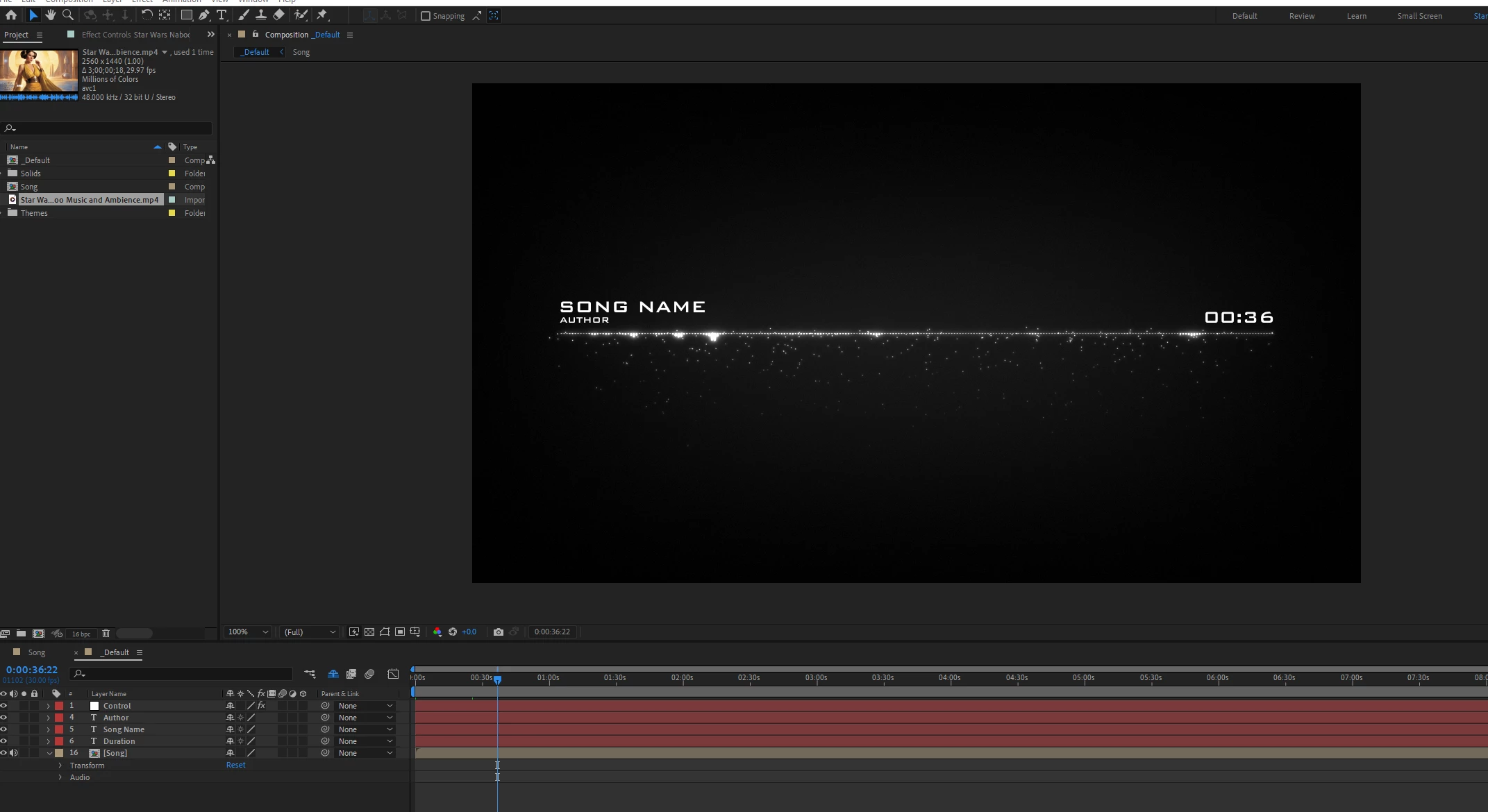Screen dimensions: 1488x812
Task: Expand the Audio property group
Action: click(60, 777)
